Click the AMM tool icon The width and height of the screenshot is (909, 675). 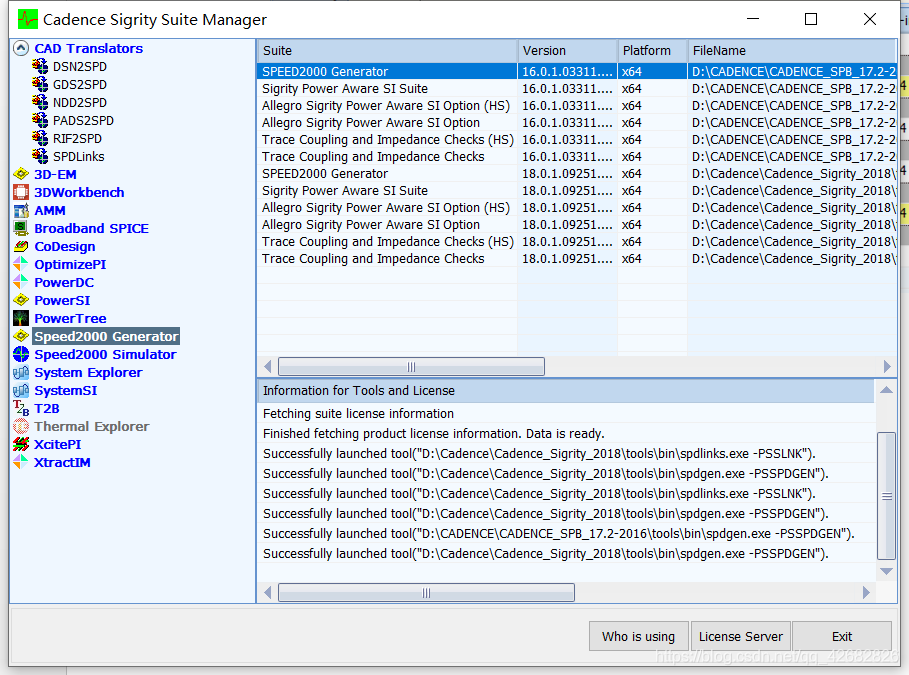click(x=21, y=210)
